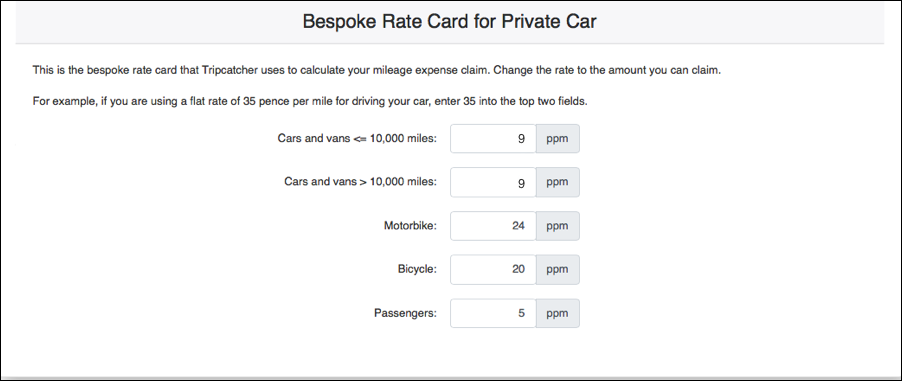Focus the Cars and vans > 10,000 miles field

(493, 182)
